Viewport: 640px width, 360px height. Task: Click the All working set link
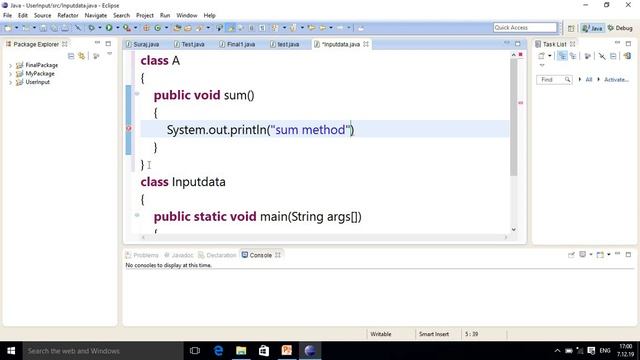pos(589,80)
